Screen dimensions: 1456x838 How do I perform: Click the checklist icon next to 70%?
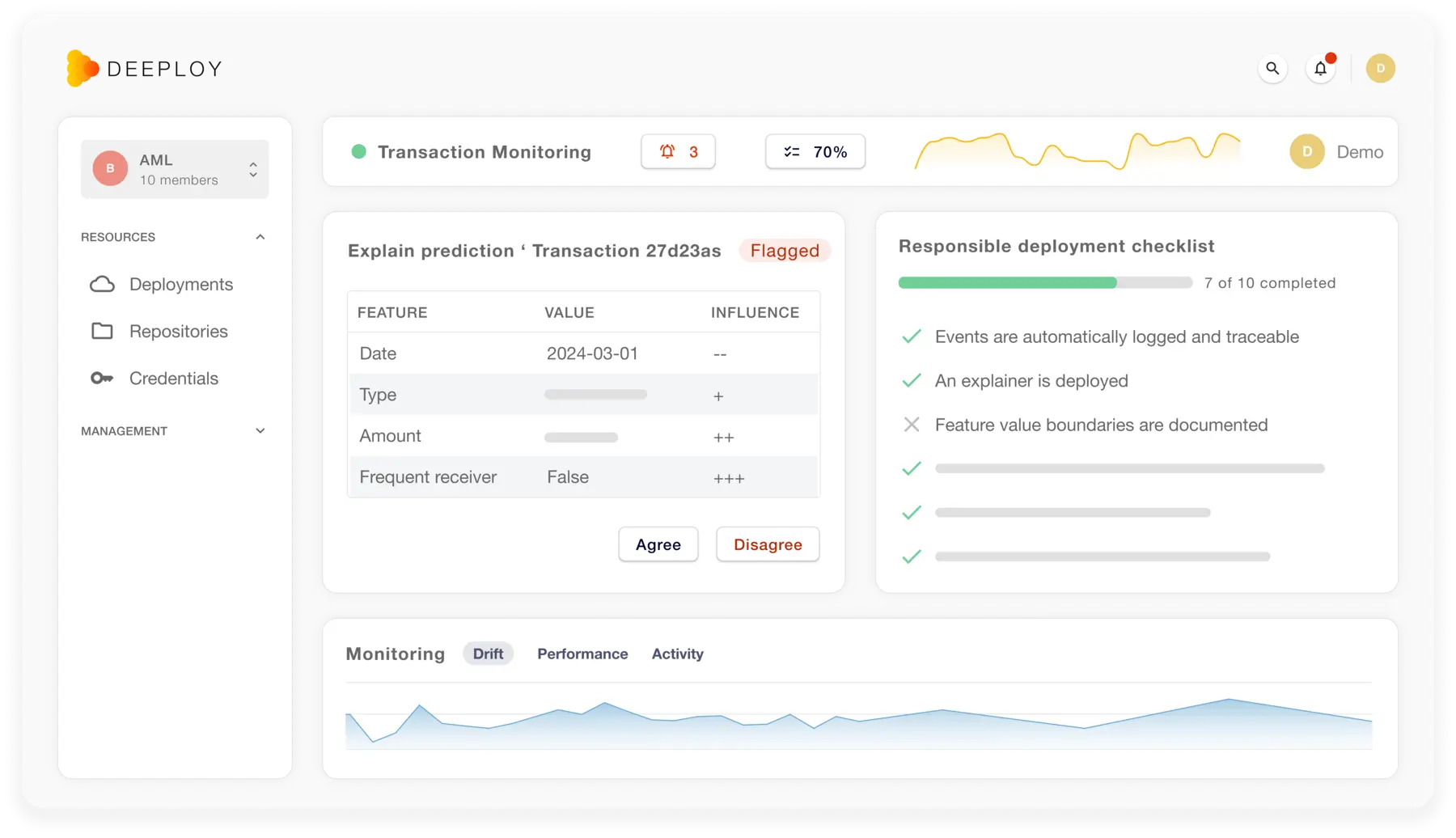coord(792,151)
